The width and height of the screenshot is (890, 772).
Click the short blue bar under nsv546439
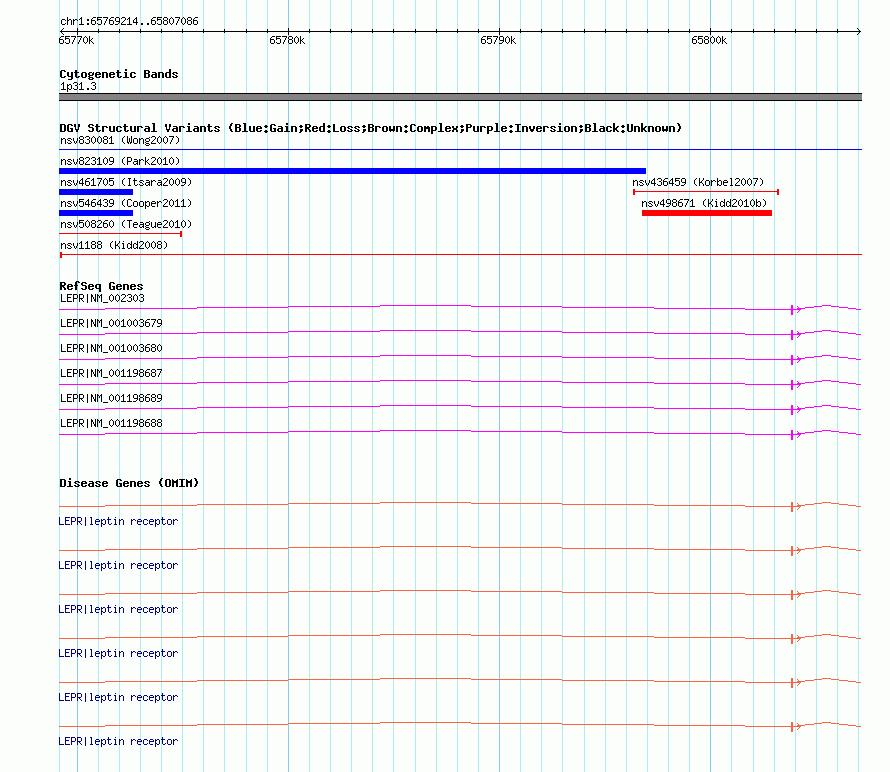[96, 213]
